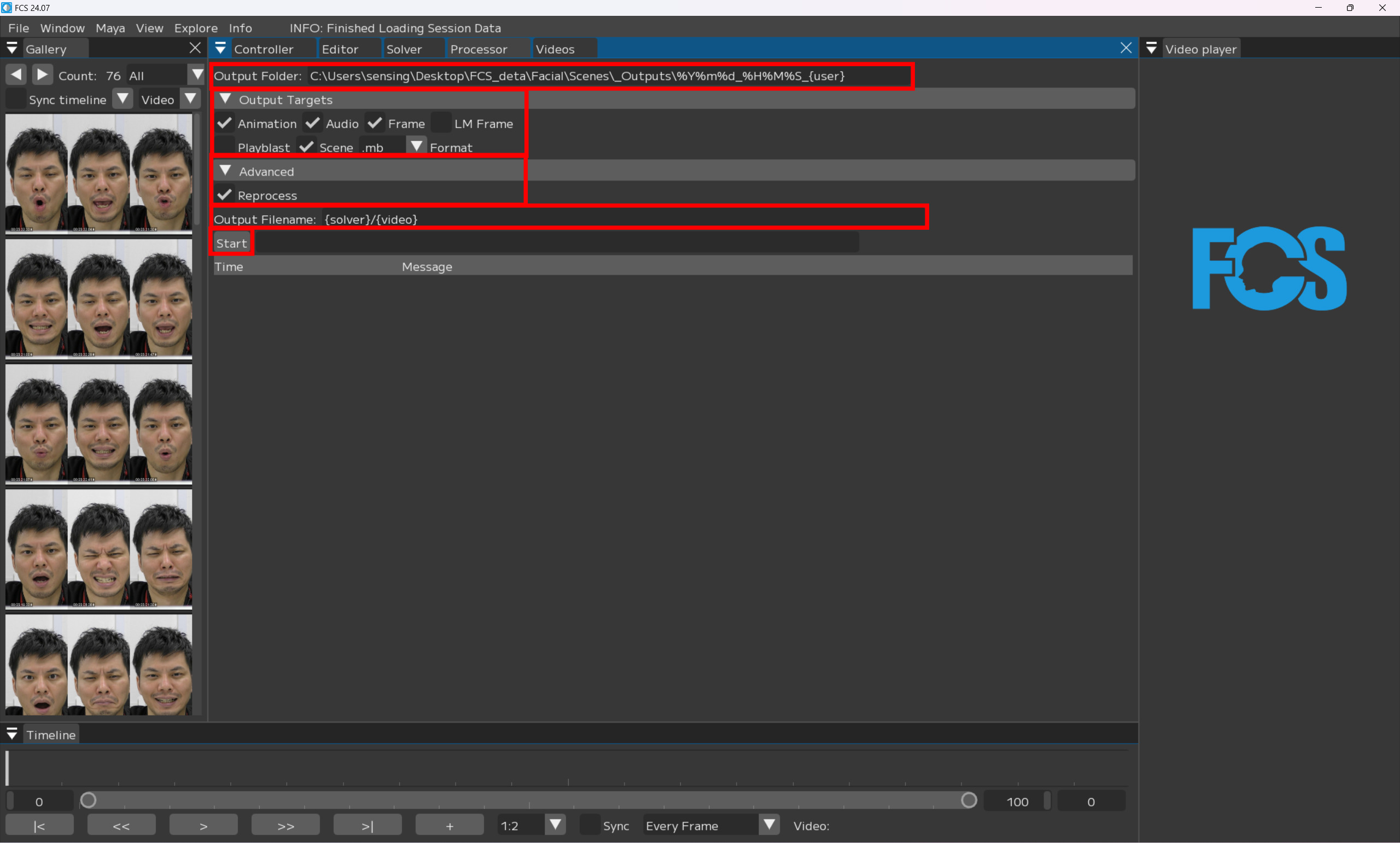Click the Start button

click(232, 243)
